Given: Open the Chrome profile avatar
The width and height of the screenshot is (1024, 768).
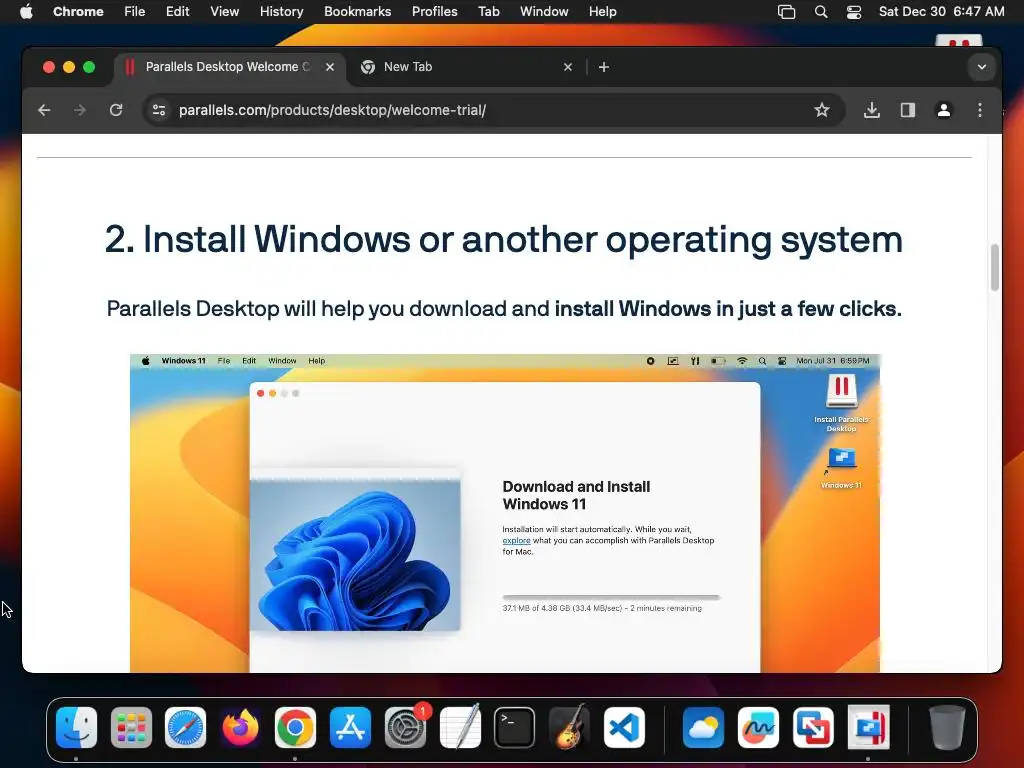Looking at the screenshot, I should pos(944,110).
